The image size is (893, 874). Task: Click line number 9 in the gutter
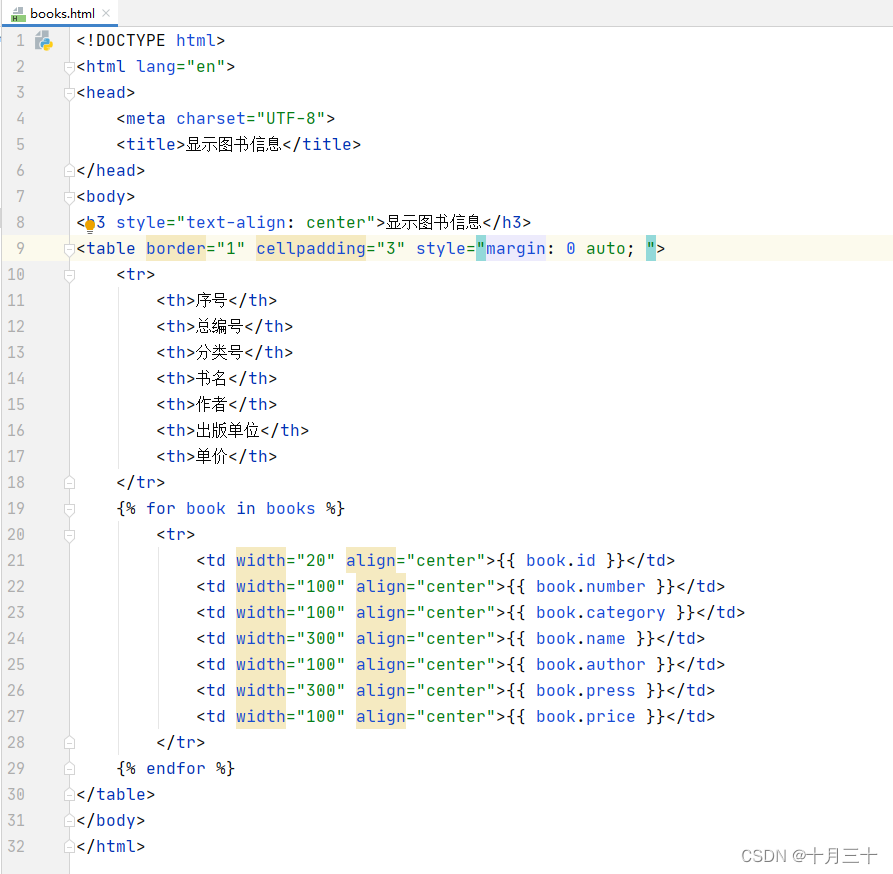pyautogui.click(x=21, y=248)
